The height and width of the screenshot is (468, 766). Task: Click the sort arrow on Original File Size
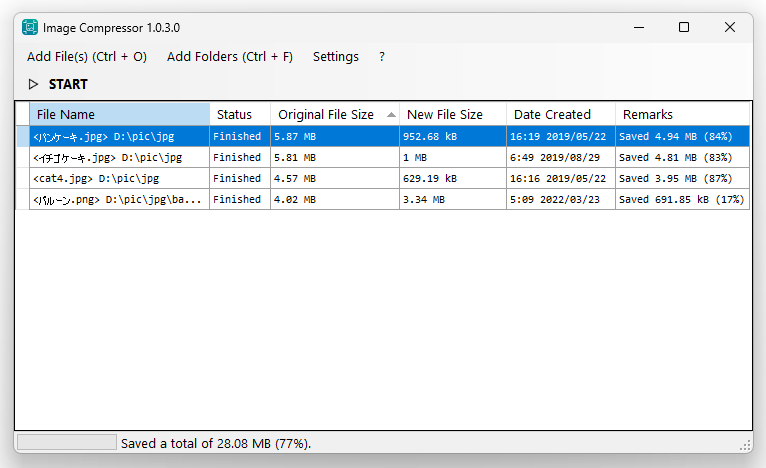pos(391,115)
